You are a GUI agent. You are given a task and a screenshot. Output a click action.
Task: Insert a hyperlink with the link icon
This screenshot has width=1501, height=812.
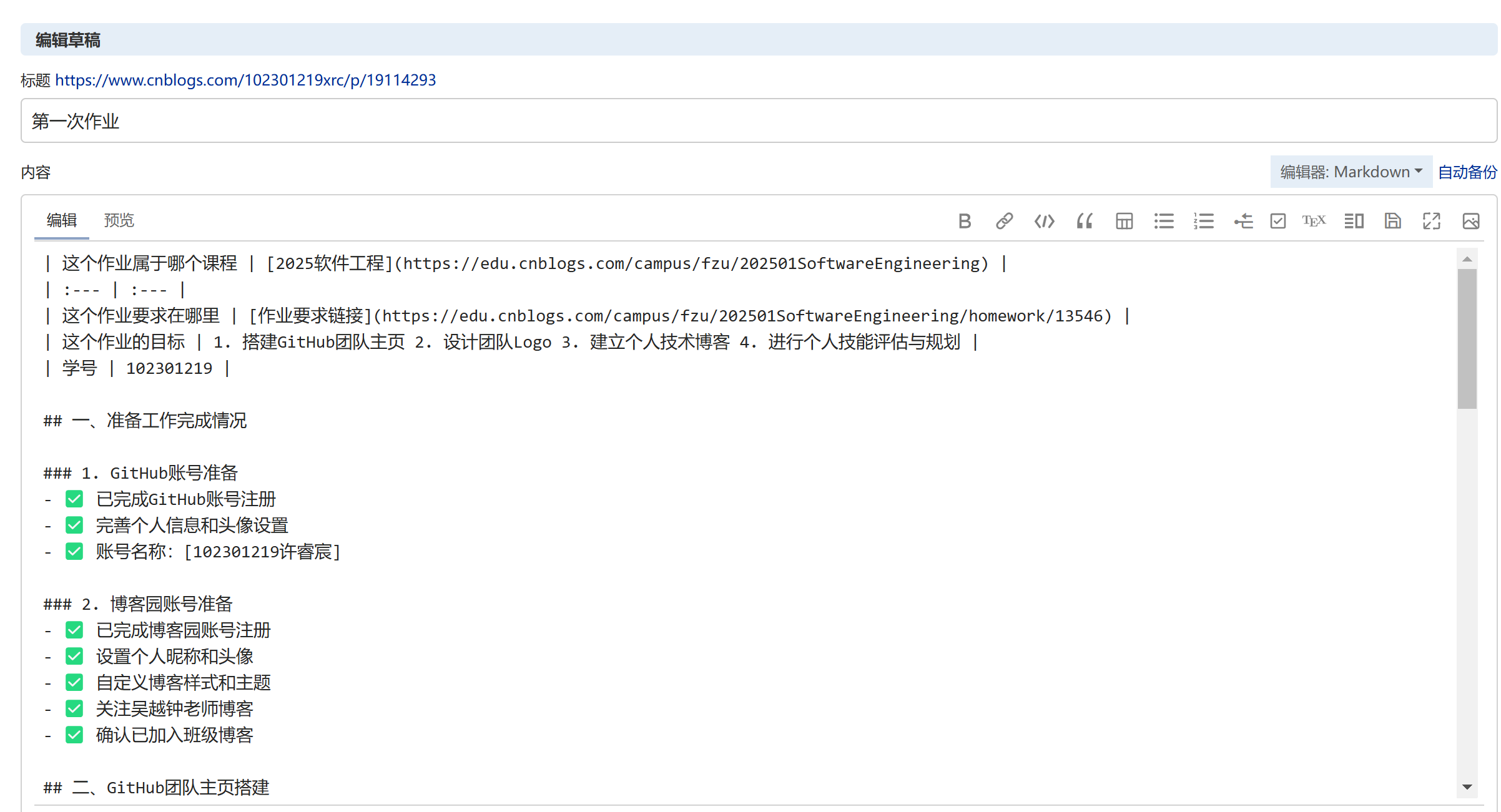coord(1004,221)
